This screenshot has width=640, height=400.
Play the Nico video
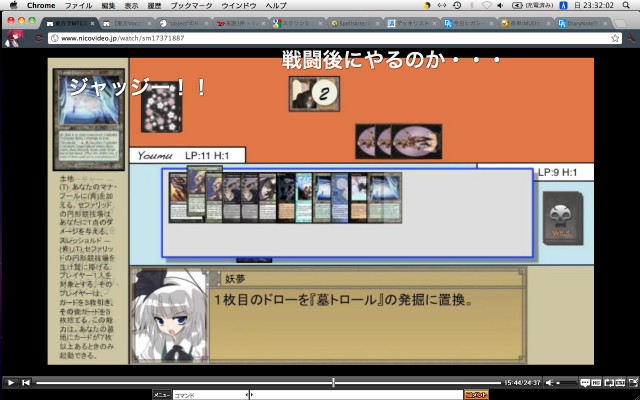pyautogui.click(x=11, y=382)
